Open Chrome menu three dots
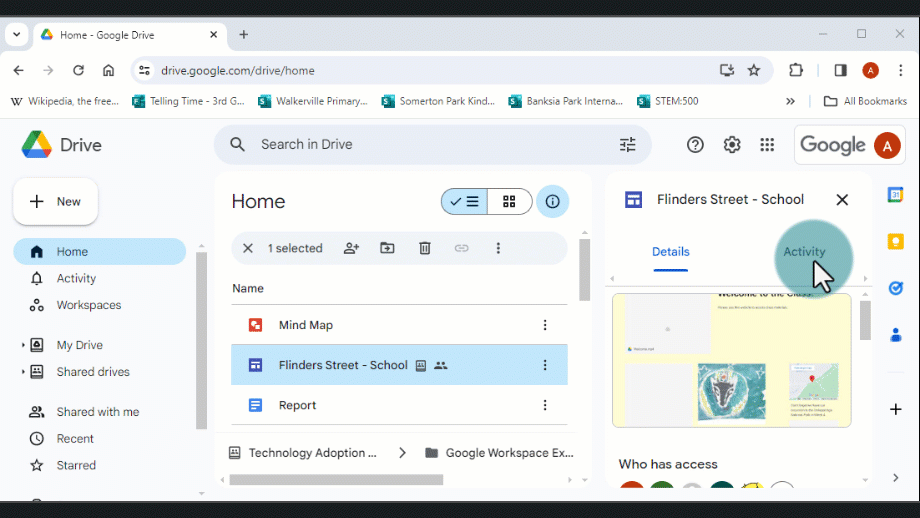The height and width of the screenshot is (518, 920). 901,70
